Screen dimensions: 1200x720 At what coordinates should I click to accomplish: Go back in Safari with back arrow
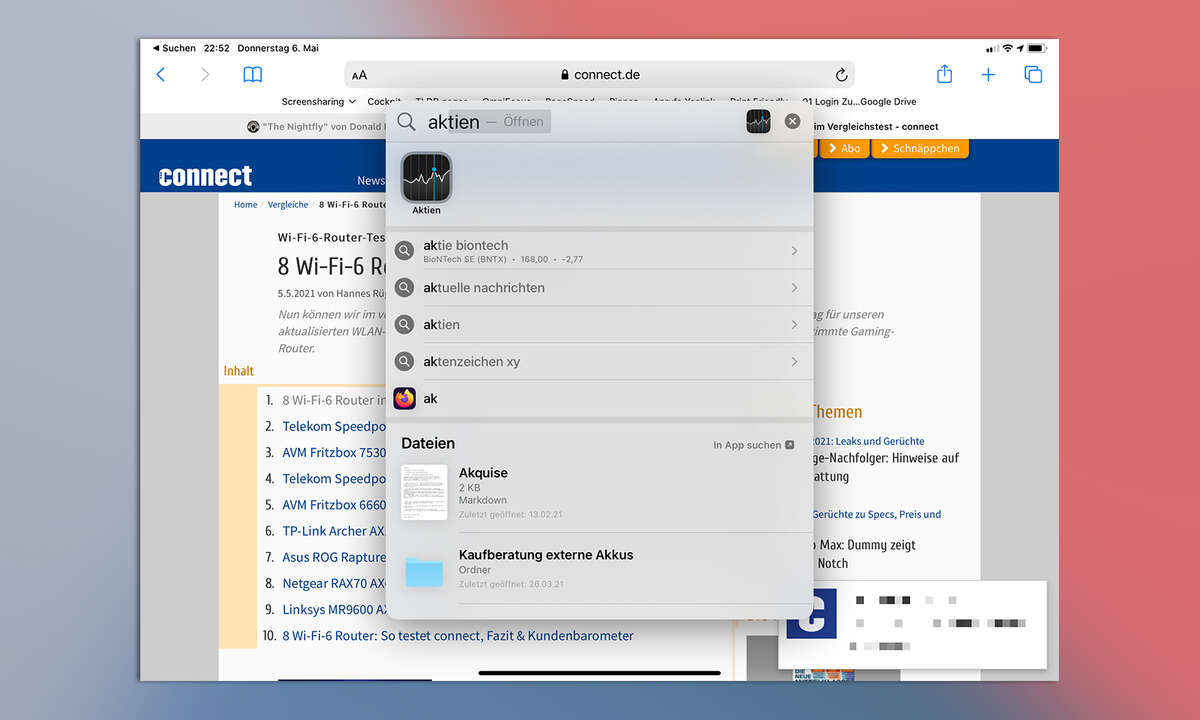160,75
